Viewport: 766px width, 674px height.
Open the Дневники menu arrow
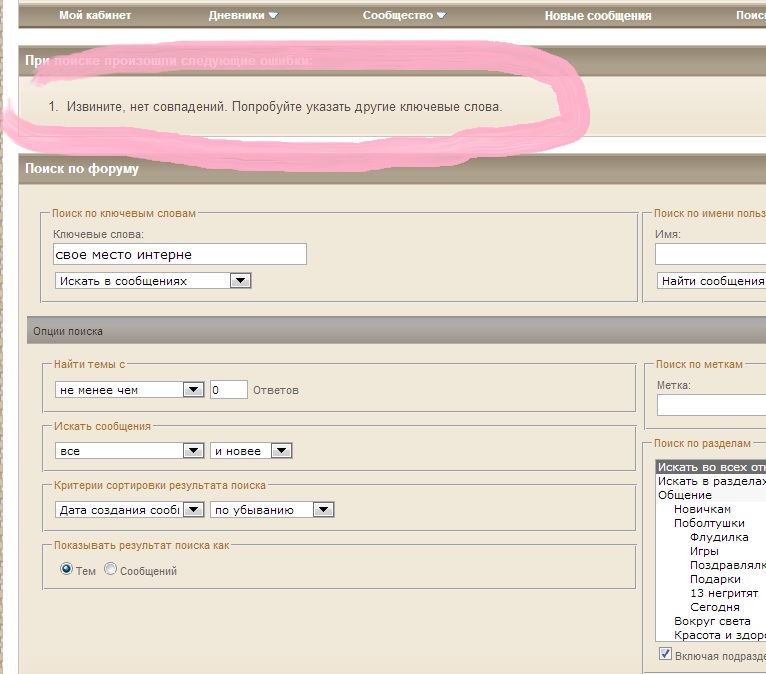click(x=273, y=16)
